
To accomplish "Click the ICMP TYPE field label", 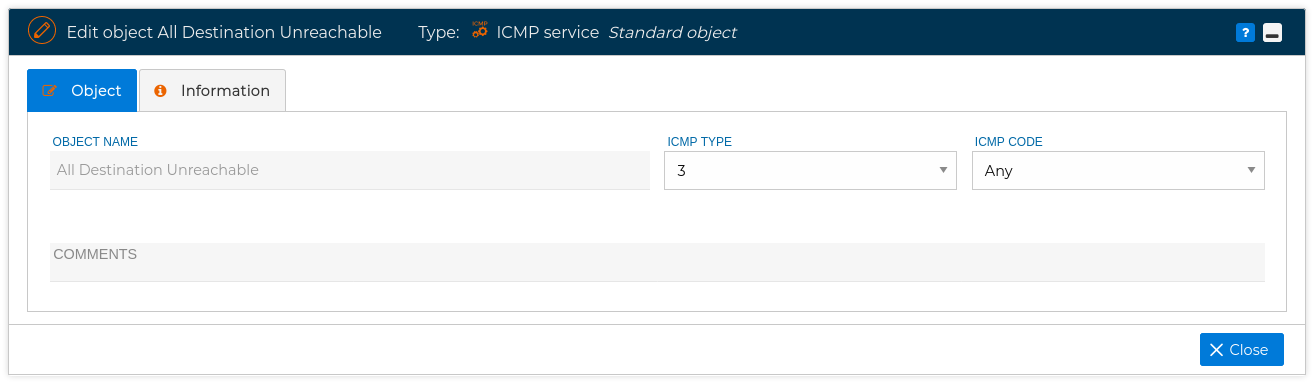I will point(699,142).
